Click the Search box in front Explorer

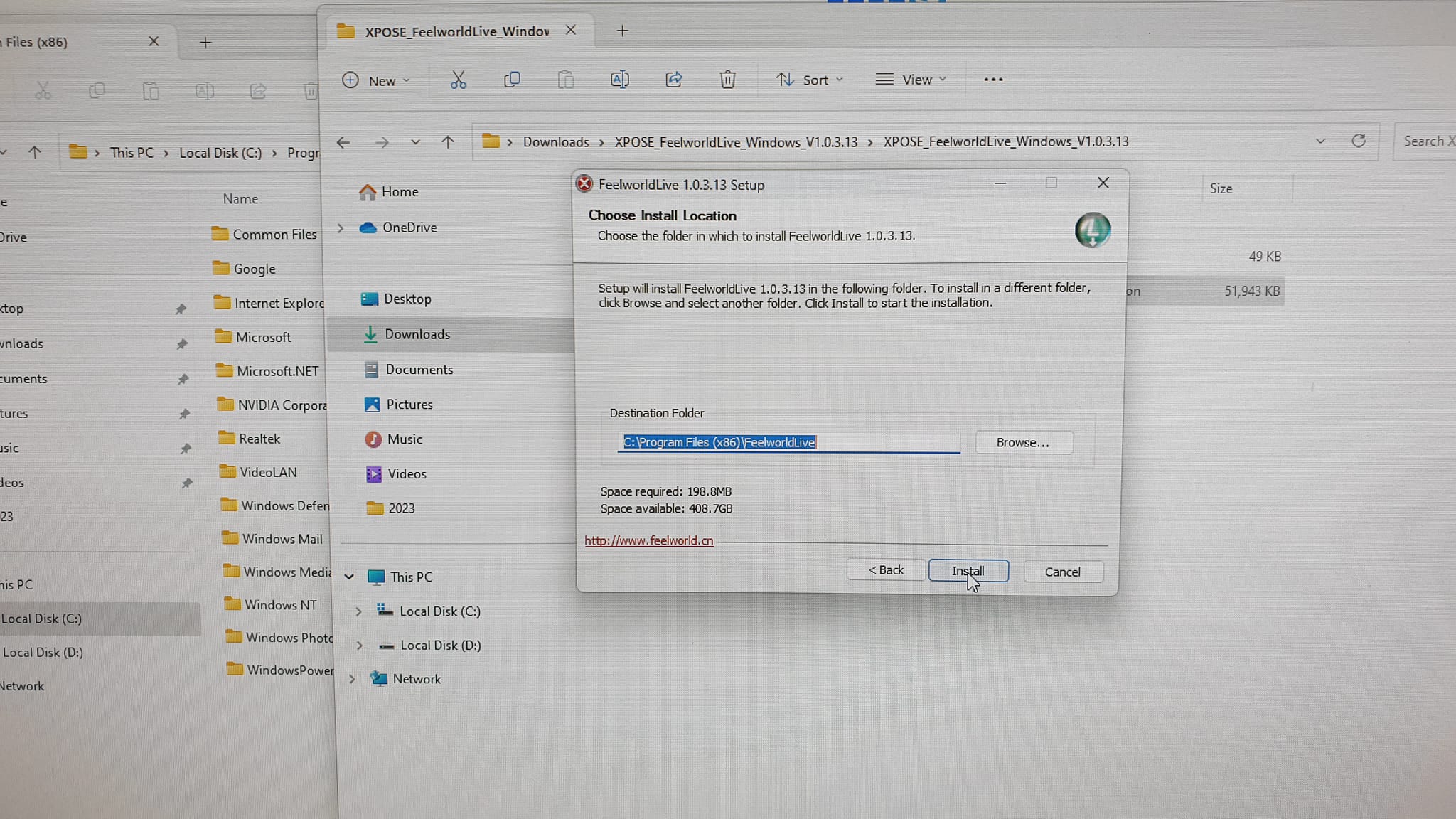click(x=1425, y=141)
